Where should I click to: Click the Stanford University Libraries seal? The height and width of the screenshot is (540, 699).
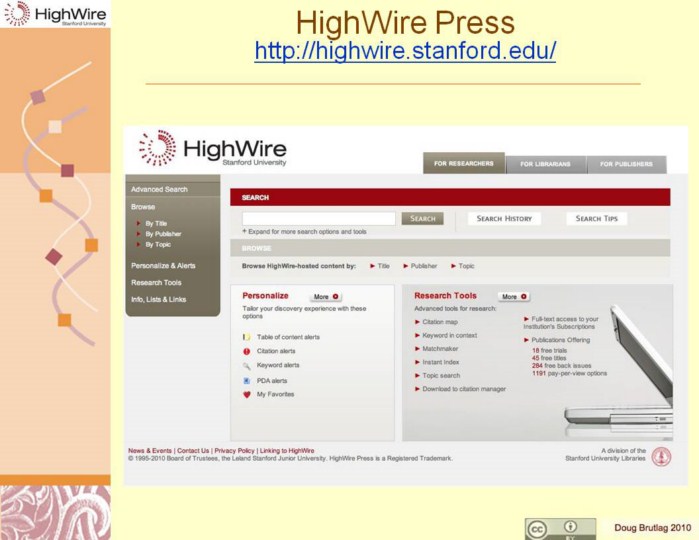[661, 457]
